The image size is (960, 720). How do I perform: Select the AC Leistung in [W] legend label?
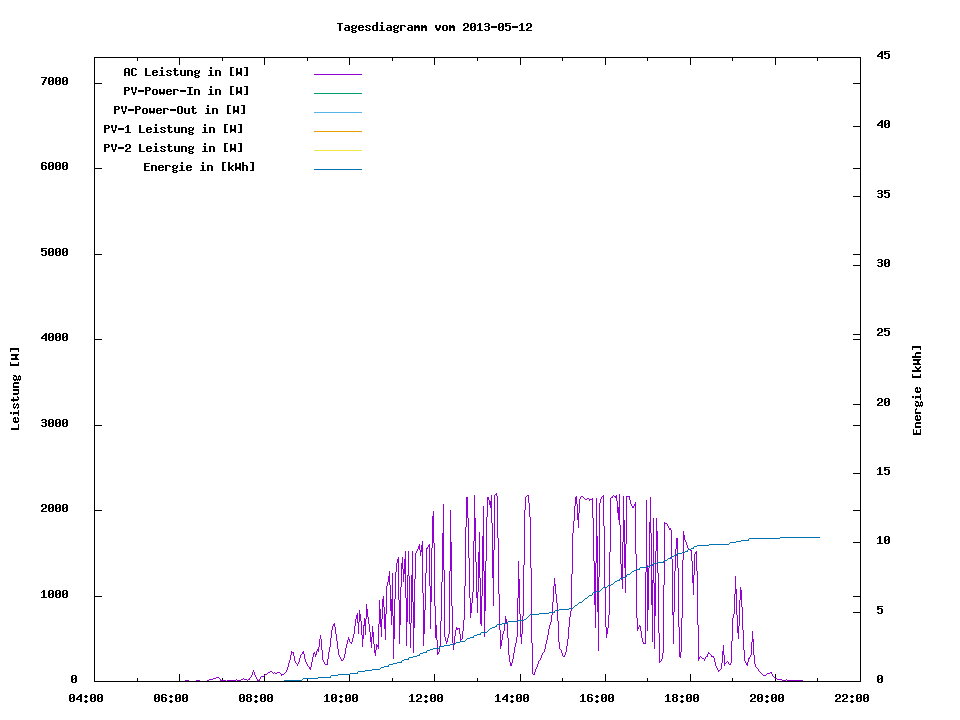point(186,72)
